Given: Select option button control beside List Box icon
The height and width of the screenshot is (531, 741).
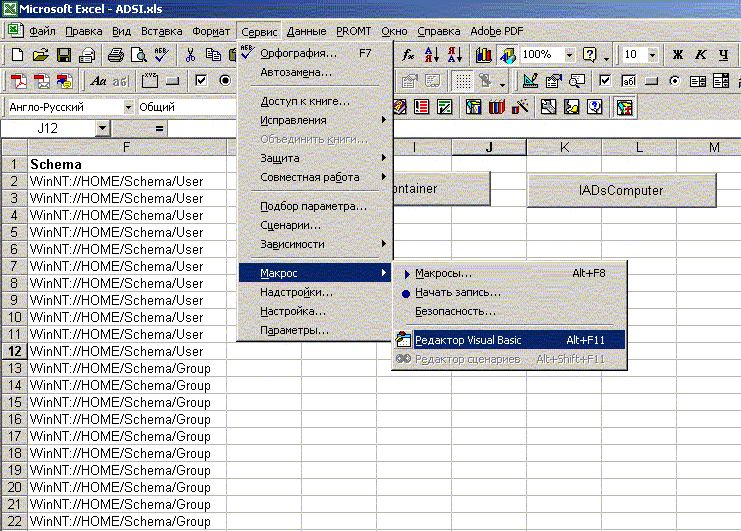Looking at the screenshot, I should pyautogui.click(x=674, y=81).
